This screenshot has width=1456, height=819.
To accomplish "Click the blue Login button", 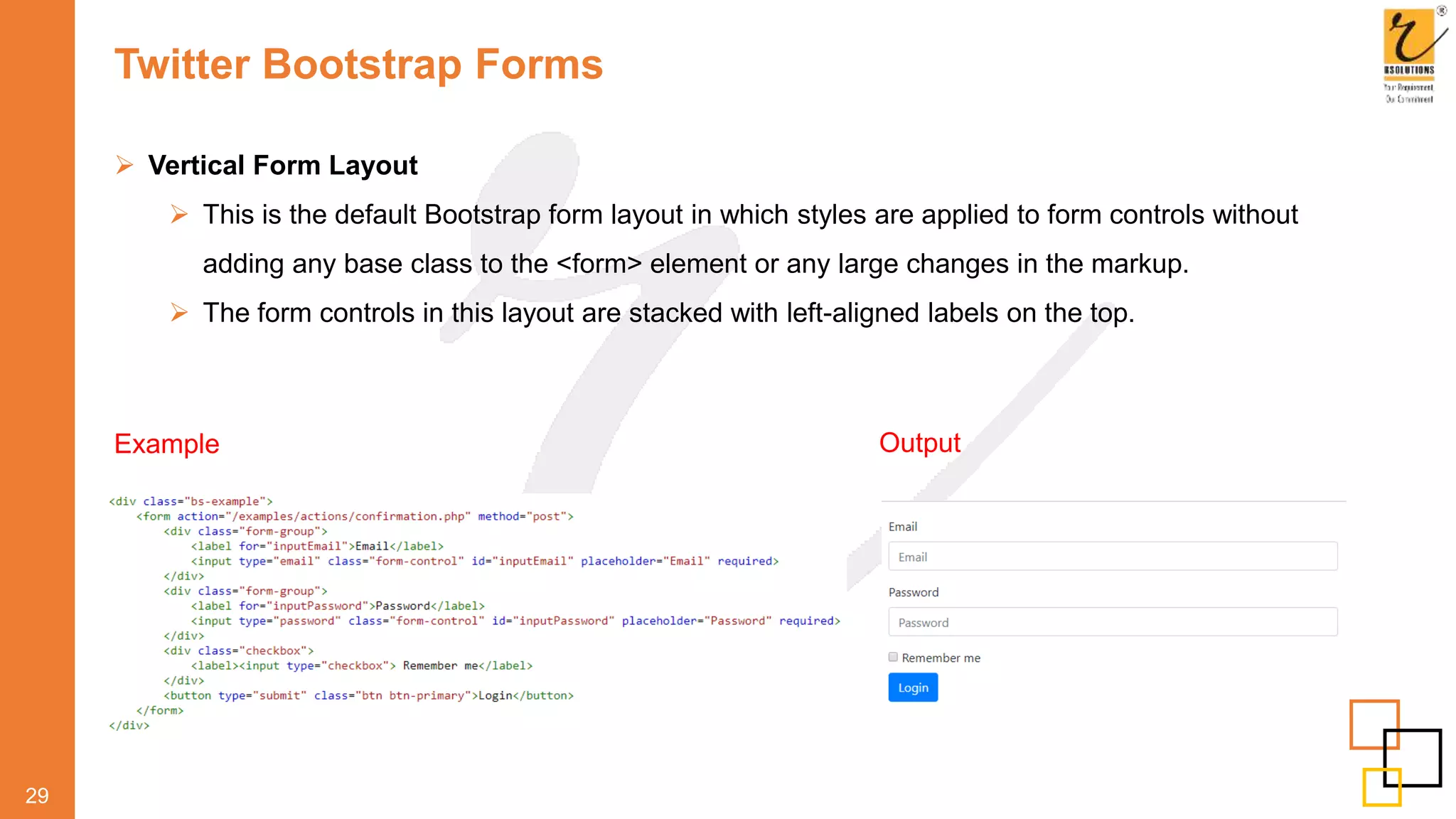I will click(913, 687).
